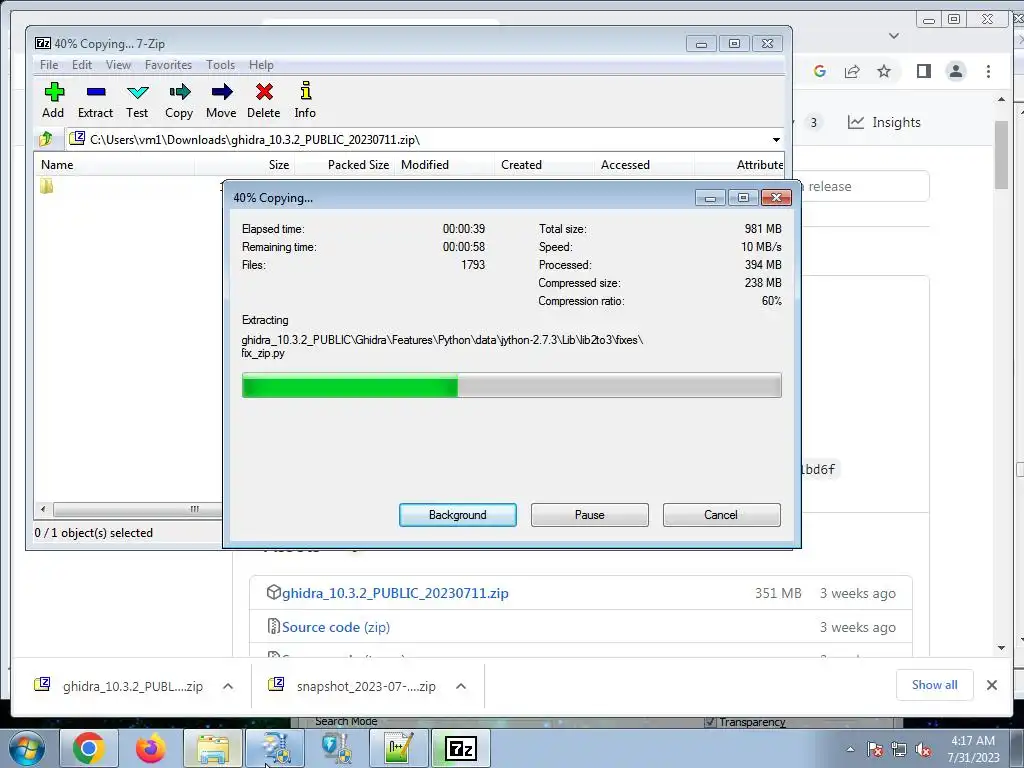Click volume icon in system tray
The height and width of the screenshot is (768, 1024).
(923, 749)
